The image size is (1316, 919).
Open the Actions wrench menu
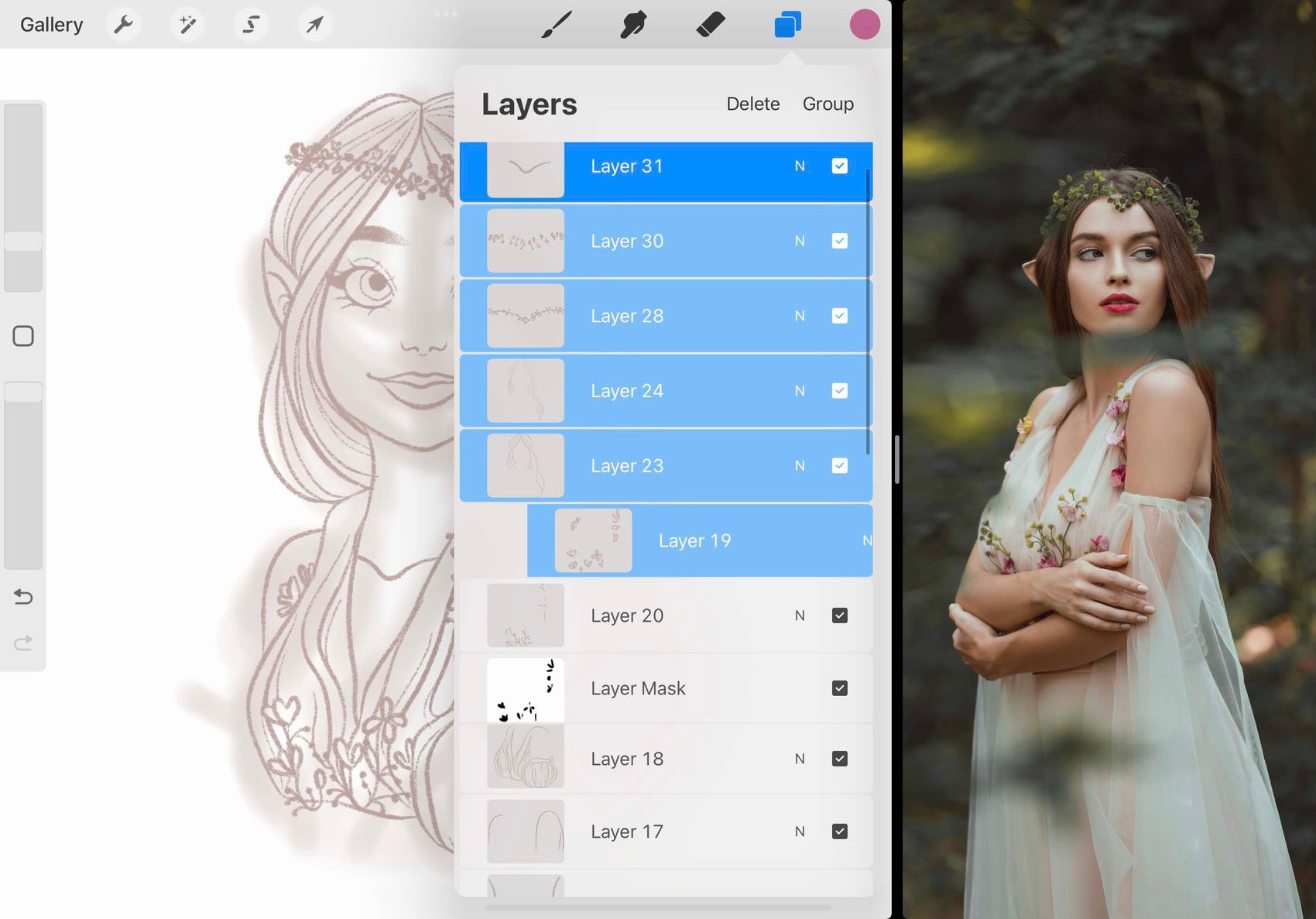(123, 25)
